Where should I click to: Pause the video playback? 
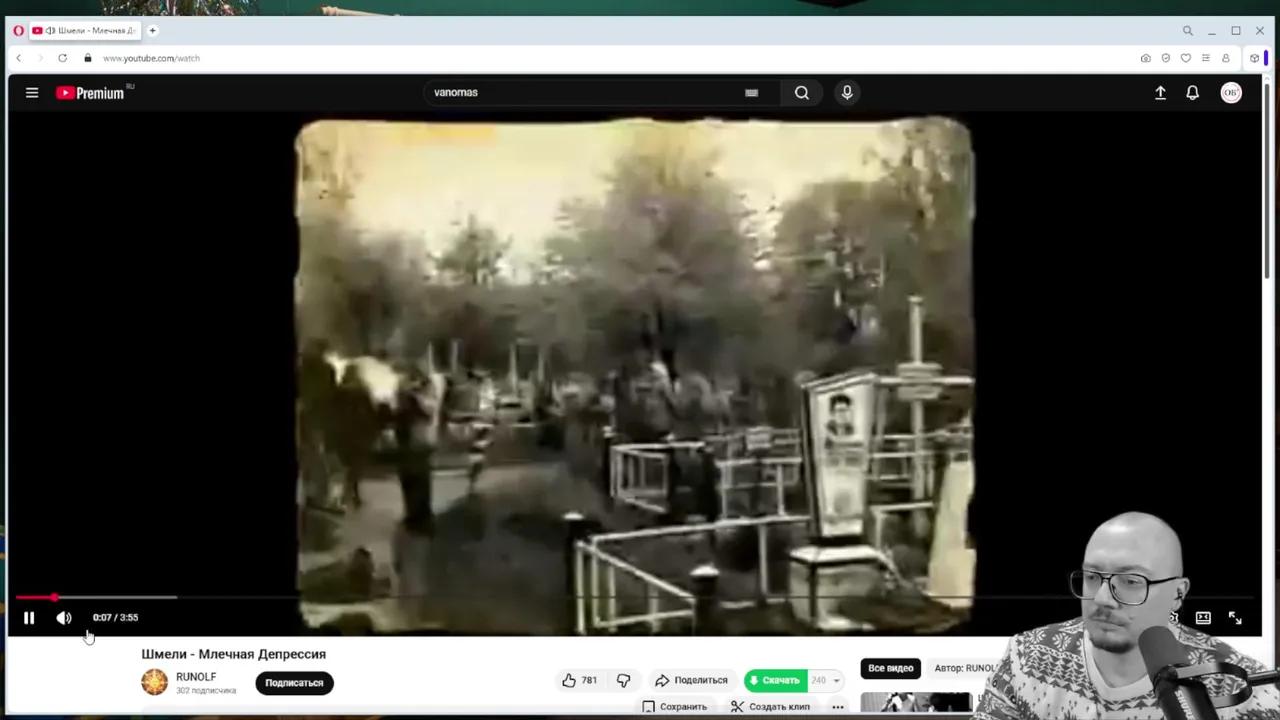pos(29,618)
